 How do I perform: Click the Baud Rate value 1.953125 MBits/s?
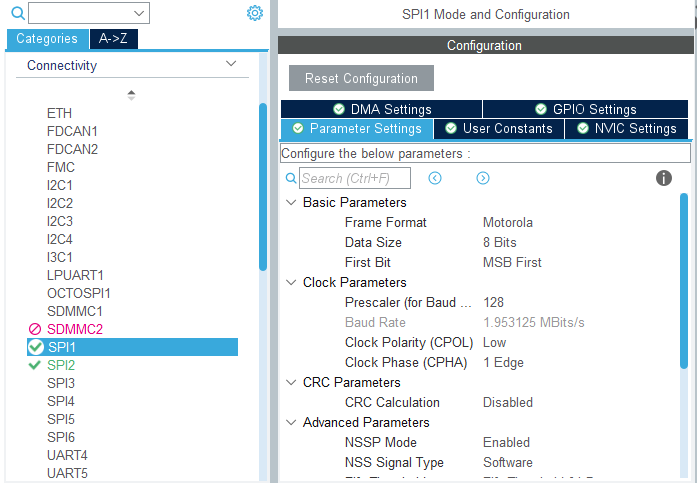(533, 323)
